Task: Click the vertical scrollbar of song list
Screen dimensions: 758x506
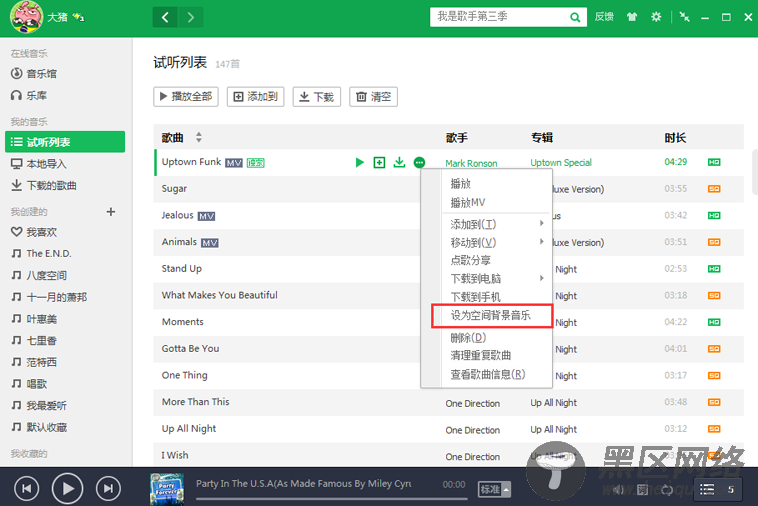Action: pos(755,172)
